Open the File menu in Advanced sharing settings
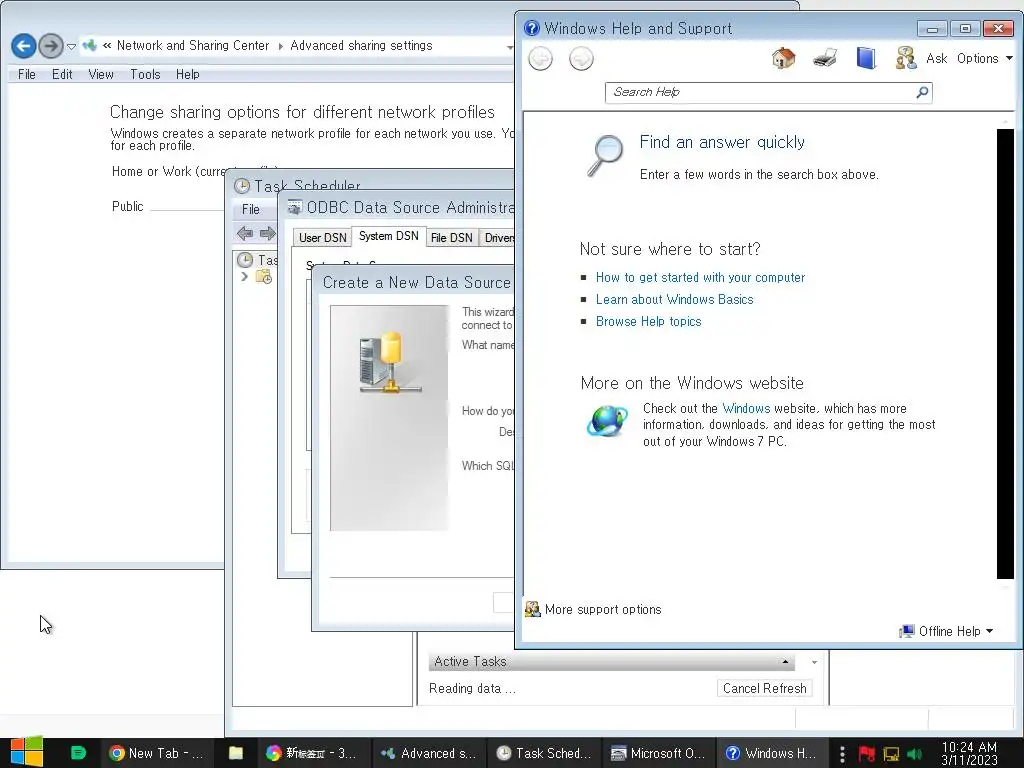This screenshot has width=1024, height=768. click(27, 74)
